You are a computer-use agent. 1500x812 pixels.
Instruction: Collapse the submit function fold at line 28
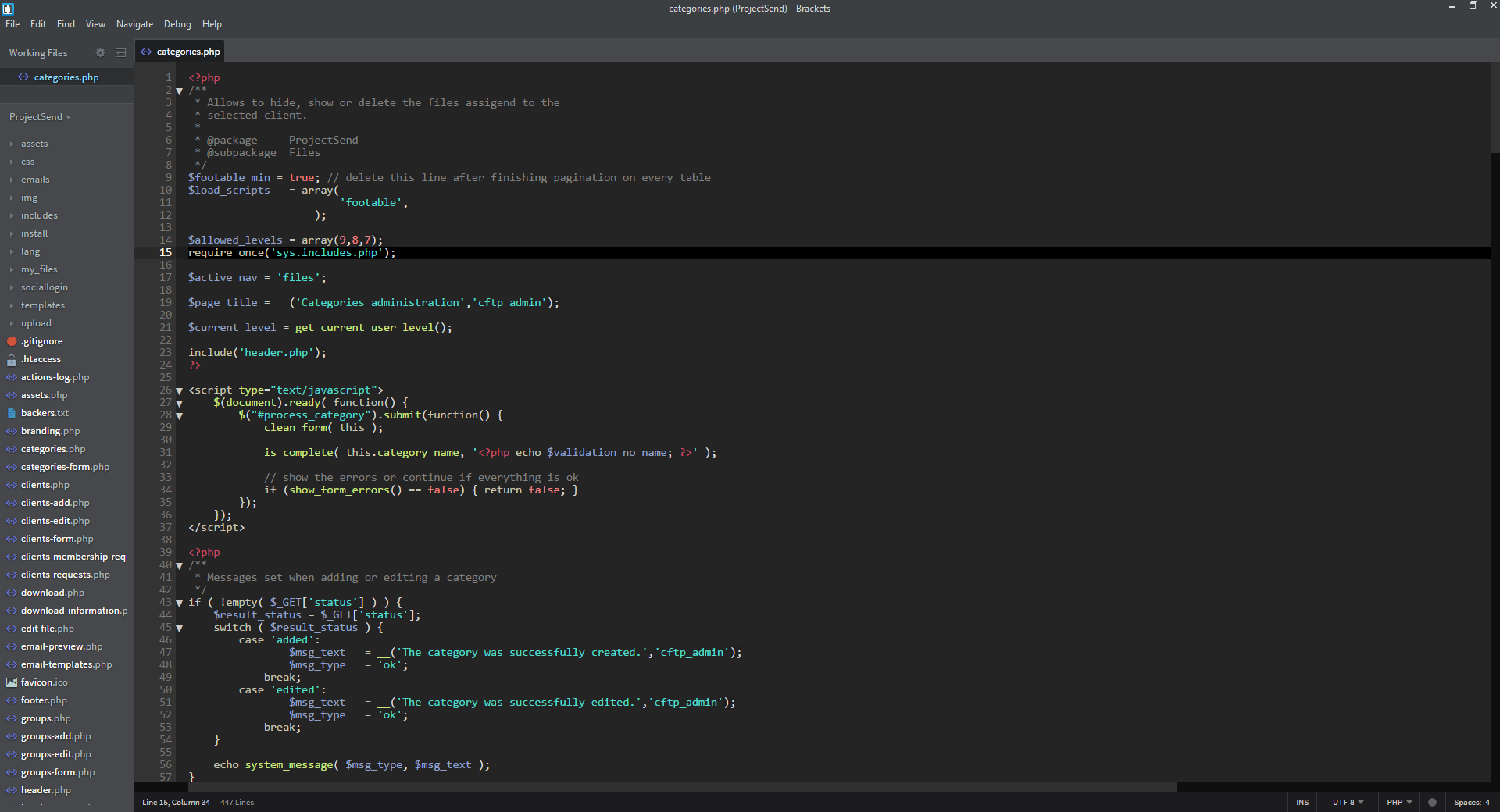point(180,415)
